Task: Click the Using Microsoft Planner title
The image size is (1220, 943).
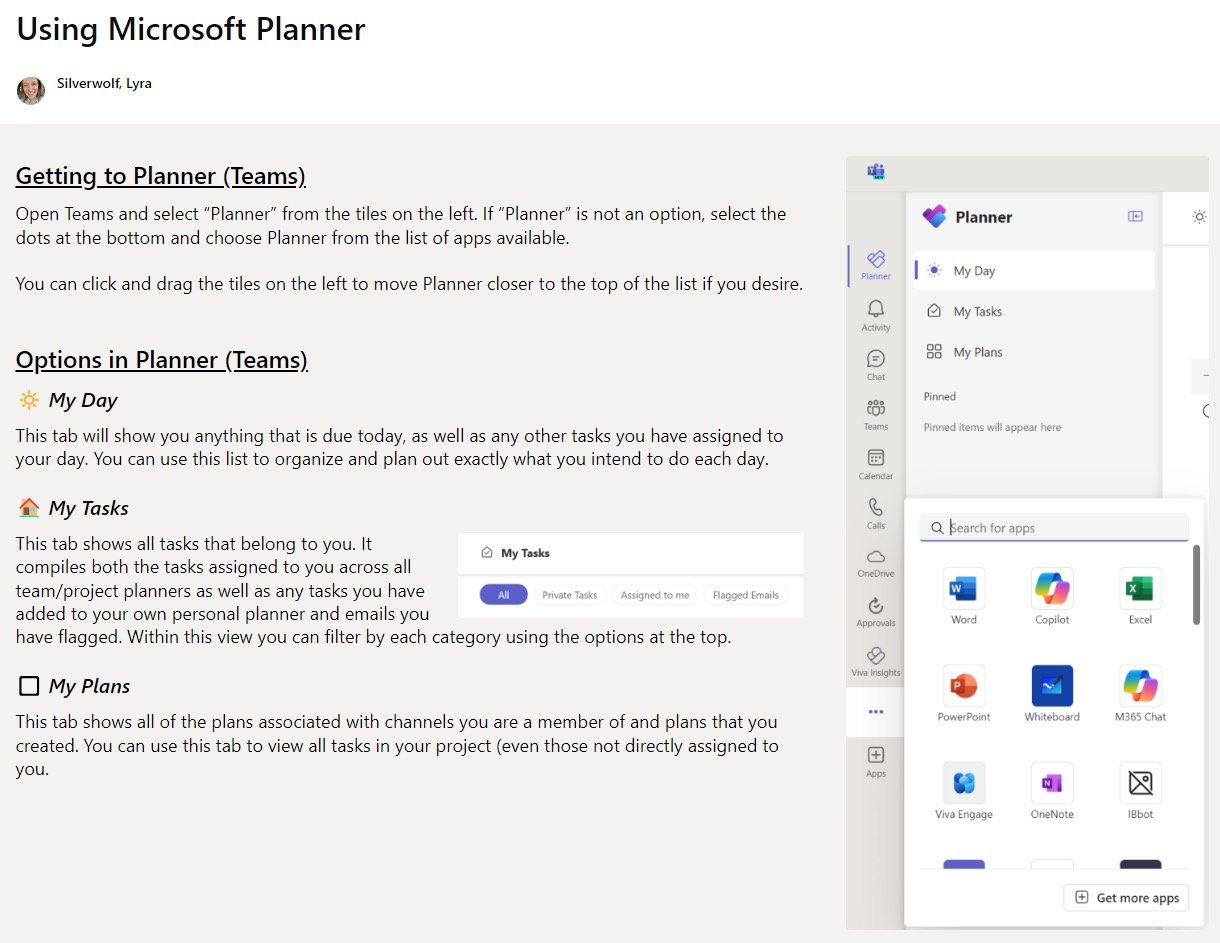Action: click(191, 29)
